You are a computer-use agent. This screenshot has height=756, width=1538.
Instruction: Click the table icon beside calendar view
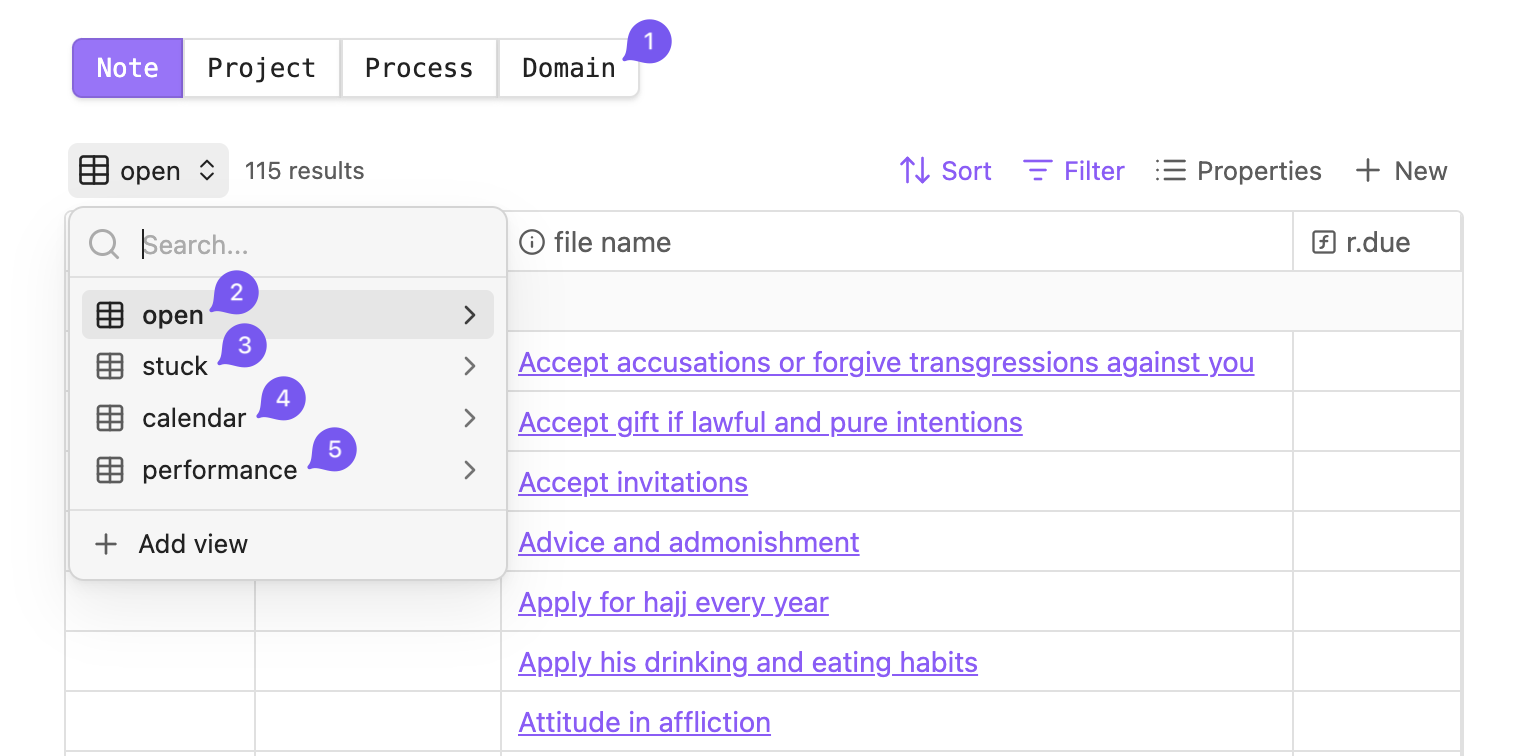(110, 418)
